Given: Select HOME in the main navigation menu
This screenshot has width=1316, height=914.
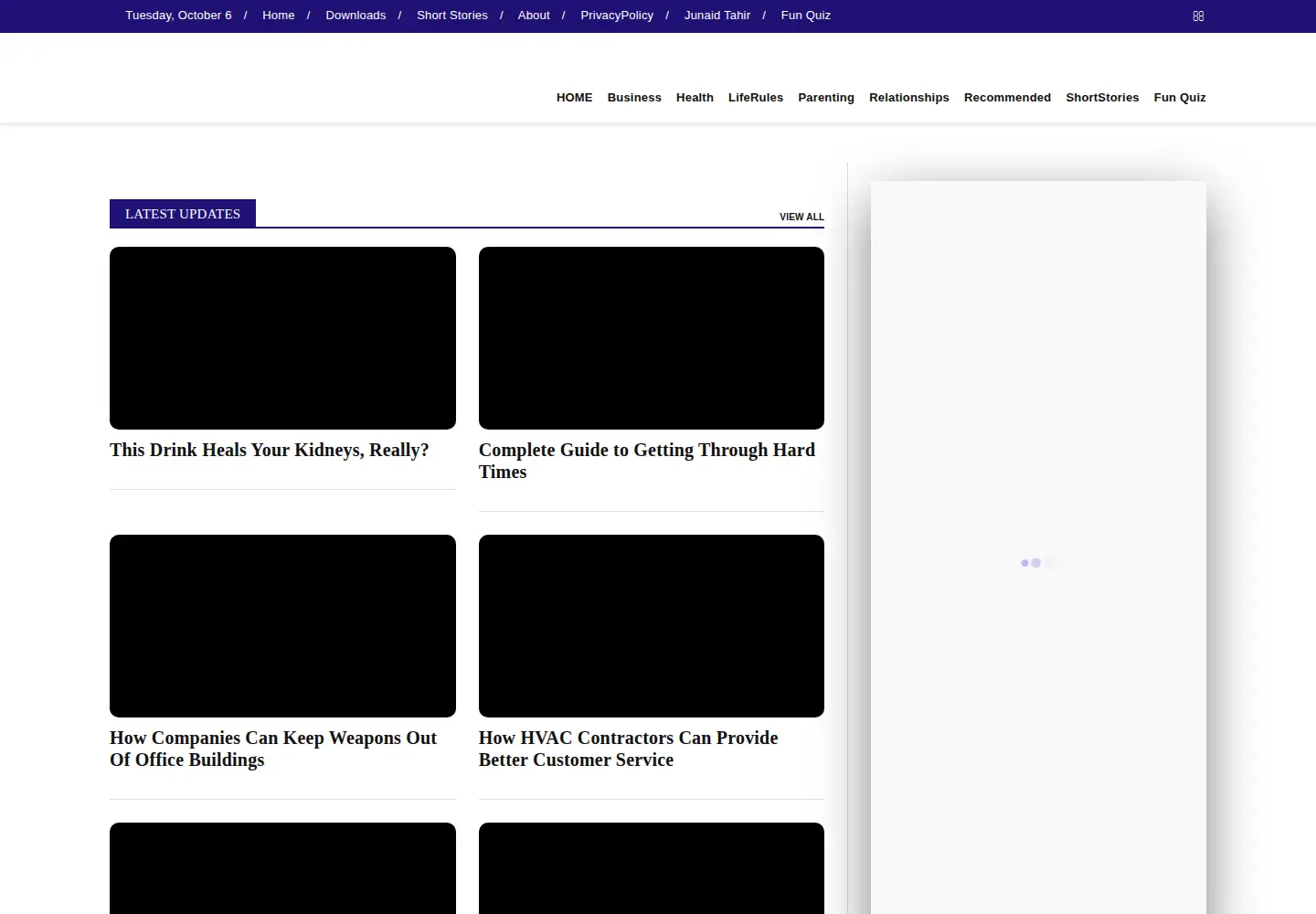Looking at the screenshot, I should tap(575, 98).
